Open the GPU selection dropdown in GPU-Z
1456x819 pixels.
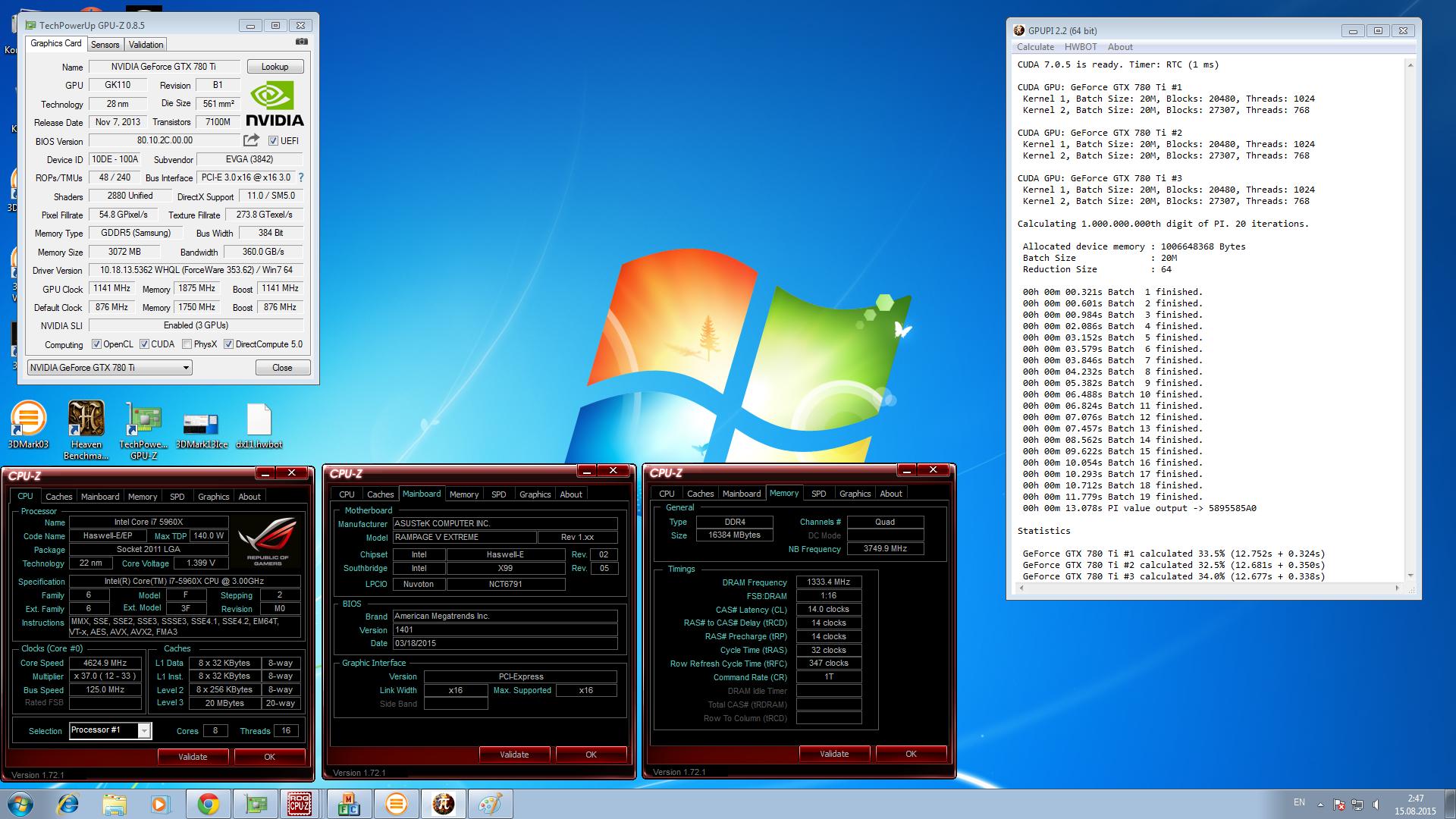pos(109,368)
